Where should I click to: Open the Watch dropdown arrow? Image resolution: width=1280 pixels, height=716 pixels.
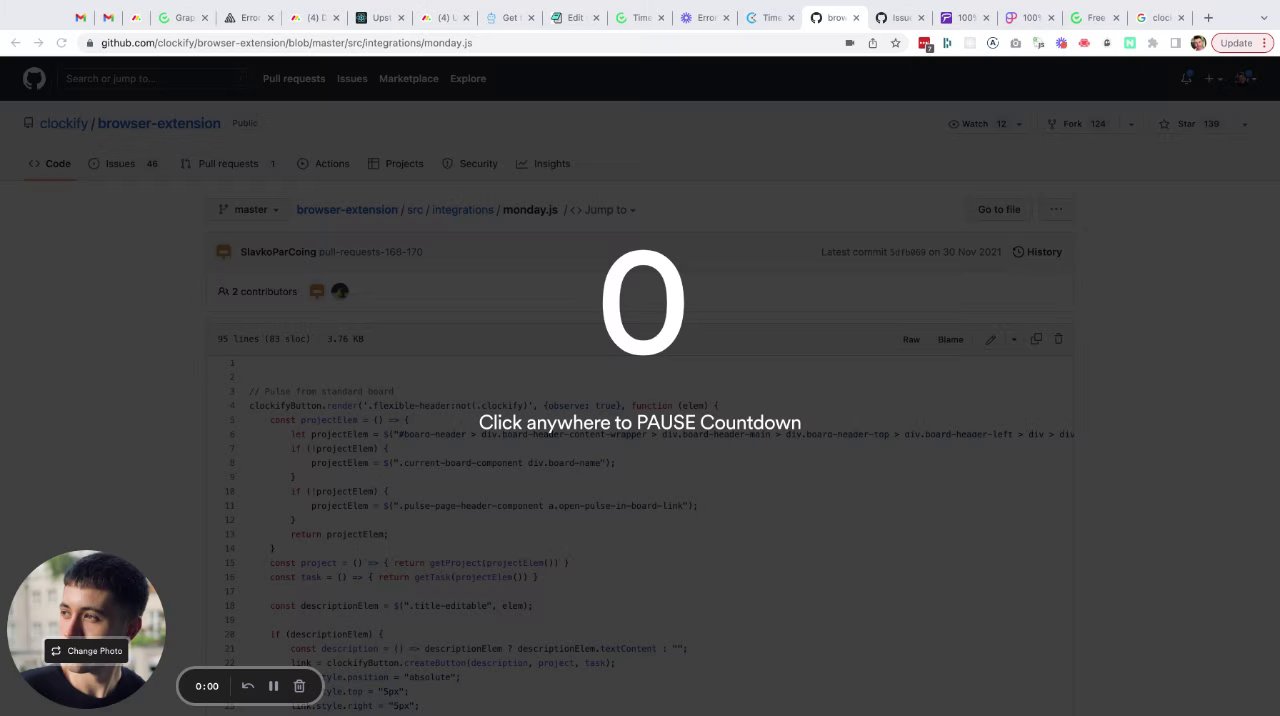(1019, 124)
